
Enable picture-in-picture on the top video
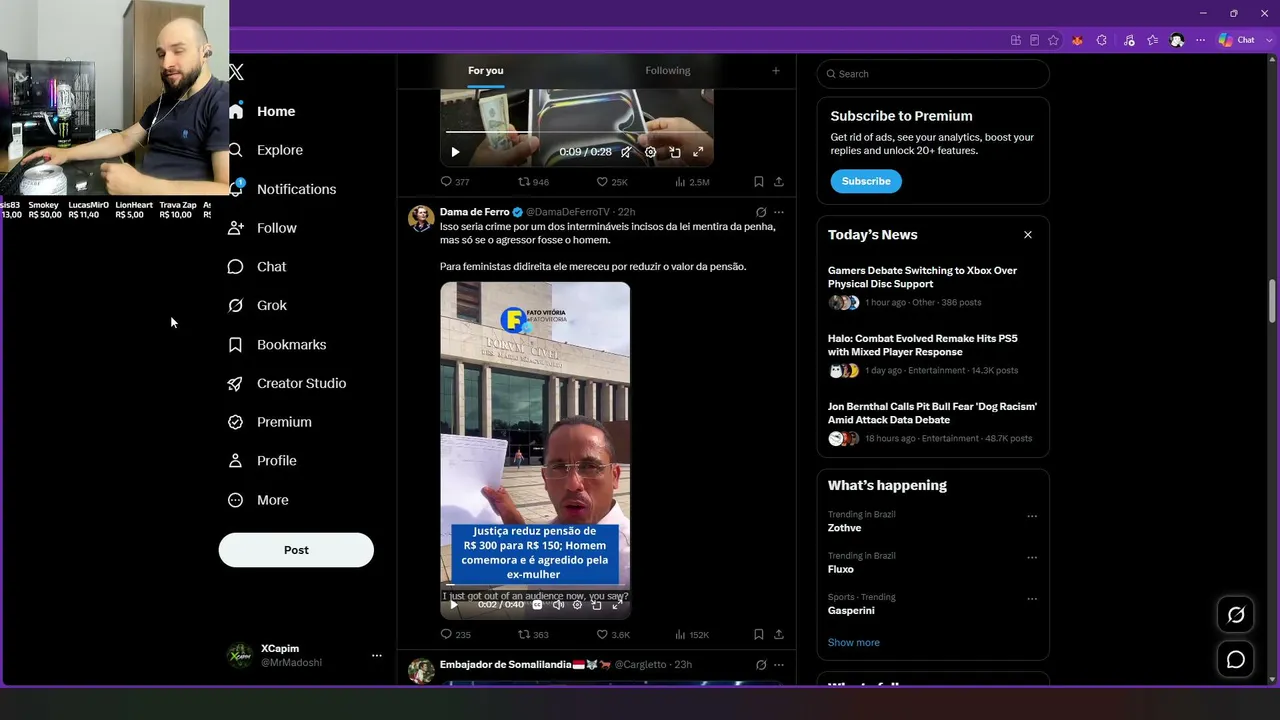pos(675,152)
